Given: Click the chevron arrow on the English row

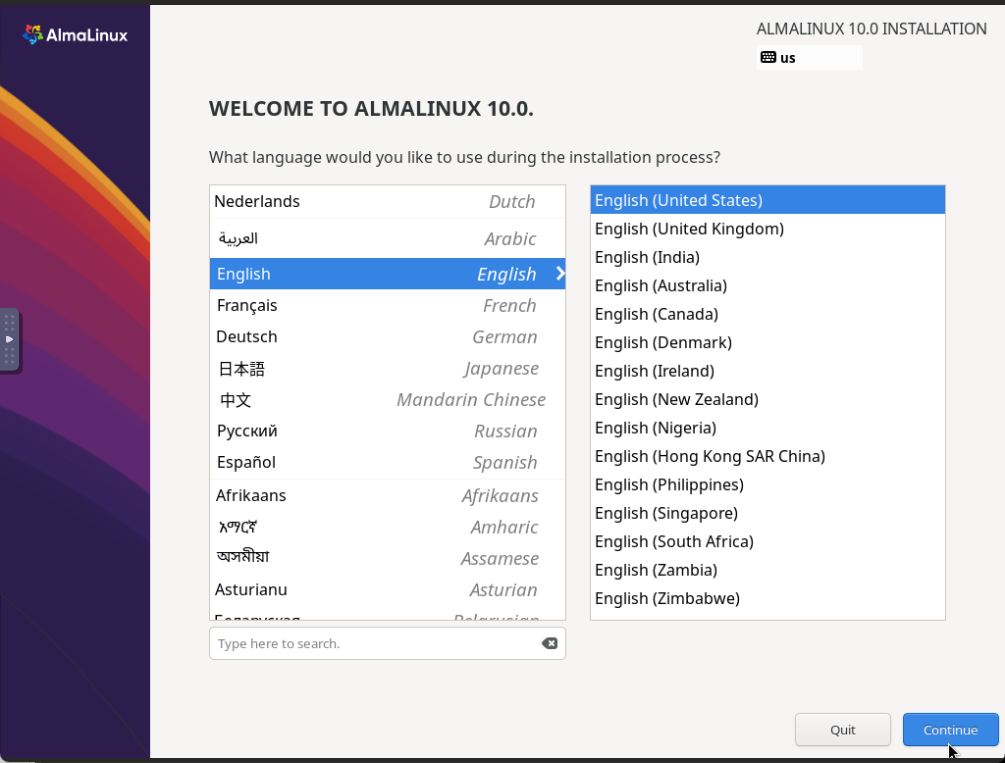Looking at the screenshot, I should [x=560, y=274].
